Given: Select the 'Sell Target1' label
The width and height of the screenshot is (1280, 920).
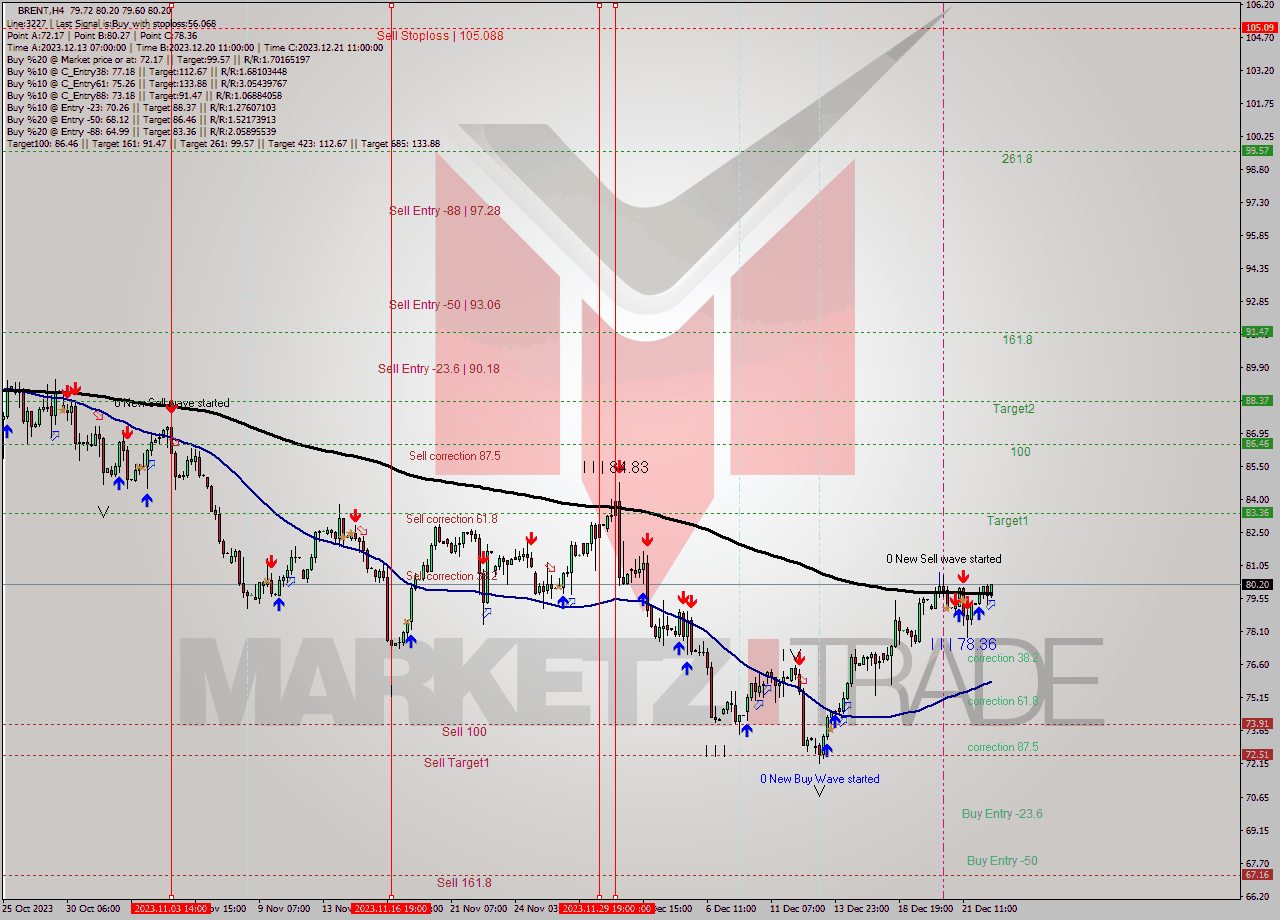Looking at the screenshot, I should click(456, 762).
